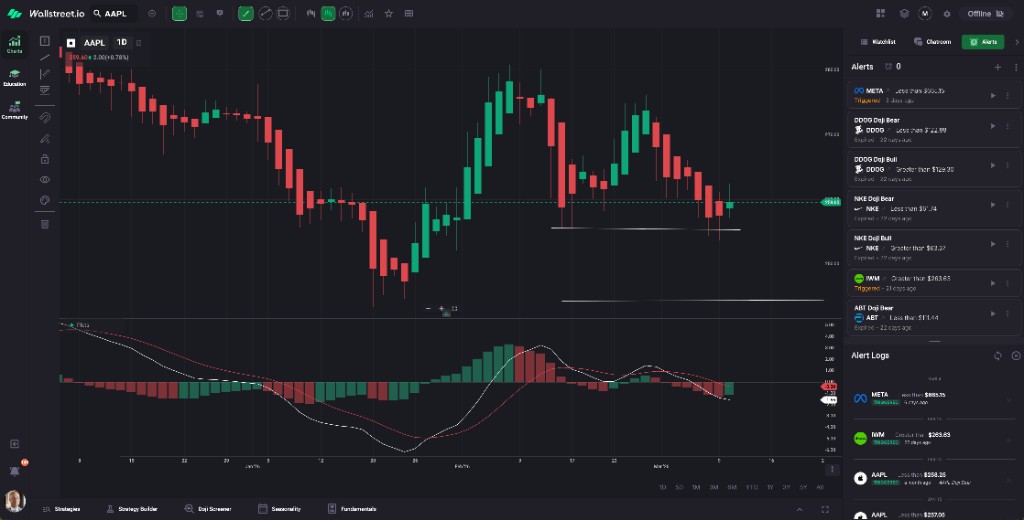
Task: Switch to the Watchlist tab
Action: (878, 42)
